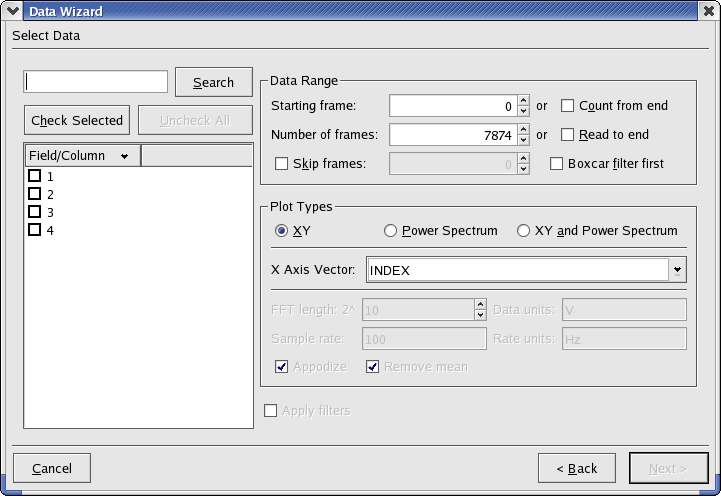The image size is (721, 496).
Task: Increase Skip frames with the up arrow
Action: [x=523, y=159]
